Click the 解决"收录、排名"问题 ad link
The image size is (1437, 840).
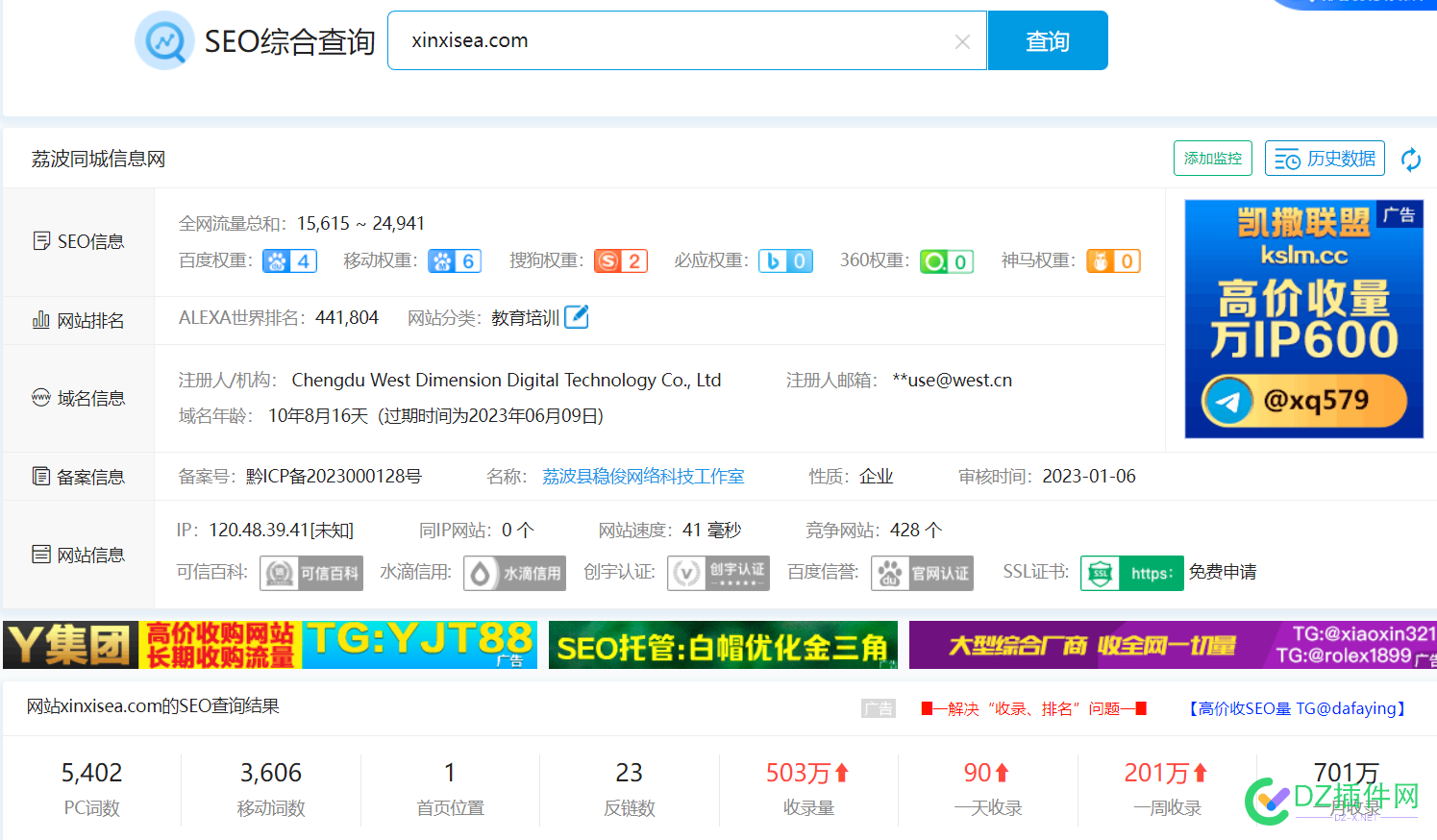point(1033,708)
